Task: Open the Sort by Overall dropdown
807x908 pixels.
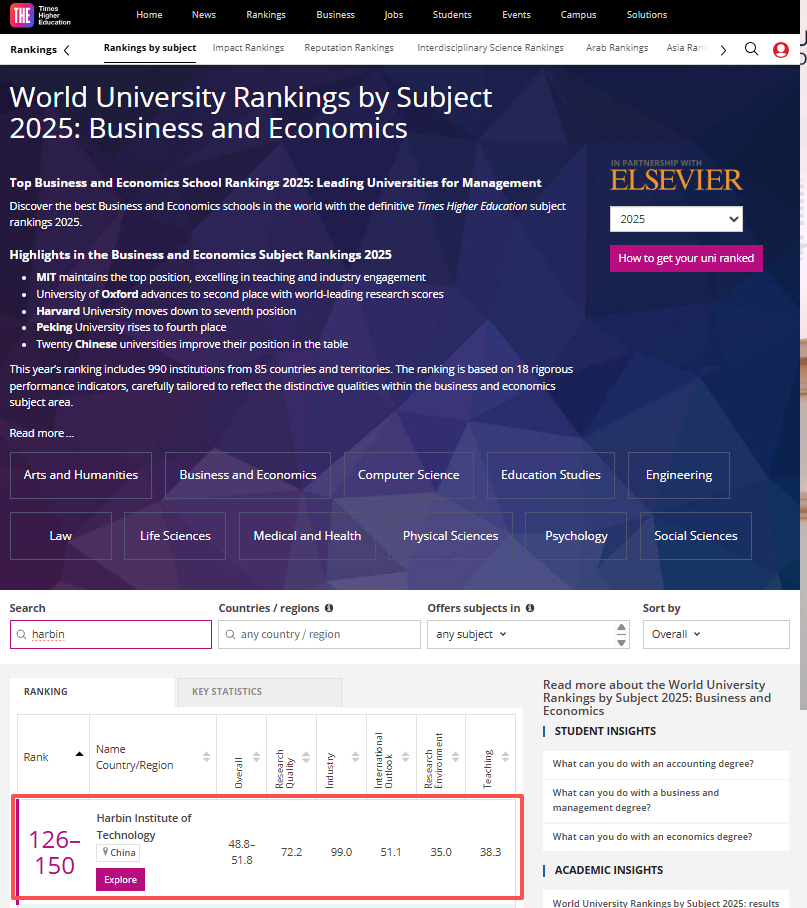Action: pos(715,634)
